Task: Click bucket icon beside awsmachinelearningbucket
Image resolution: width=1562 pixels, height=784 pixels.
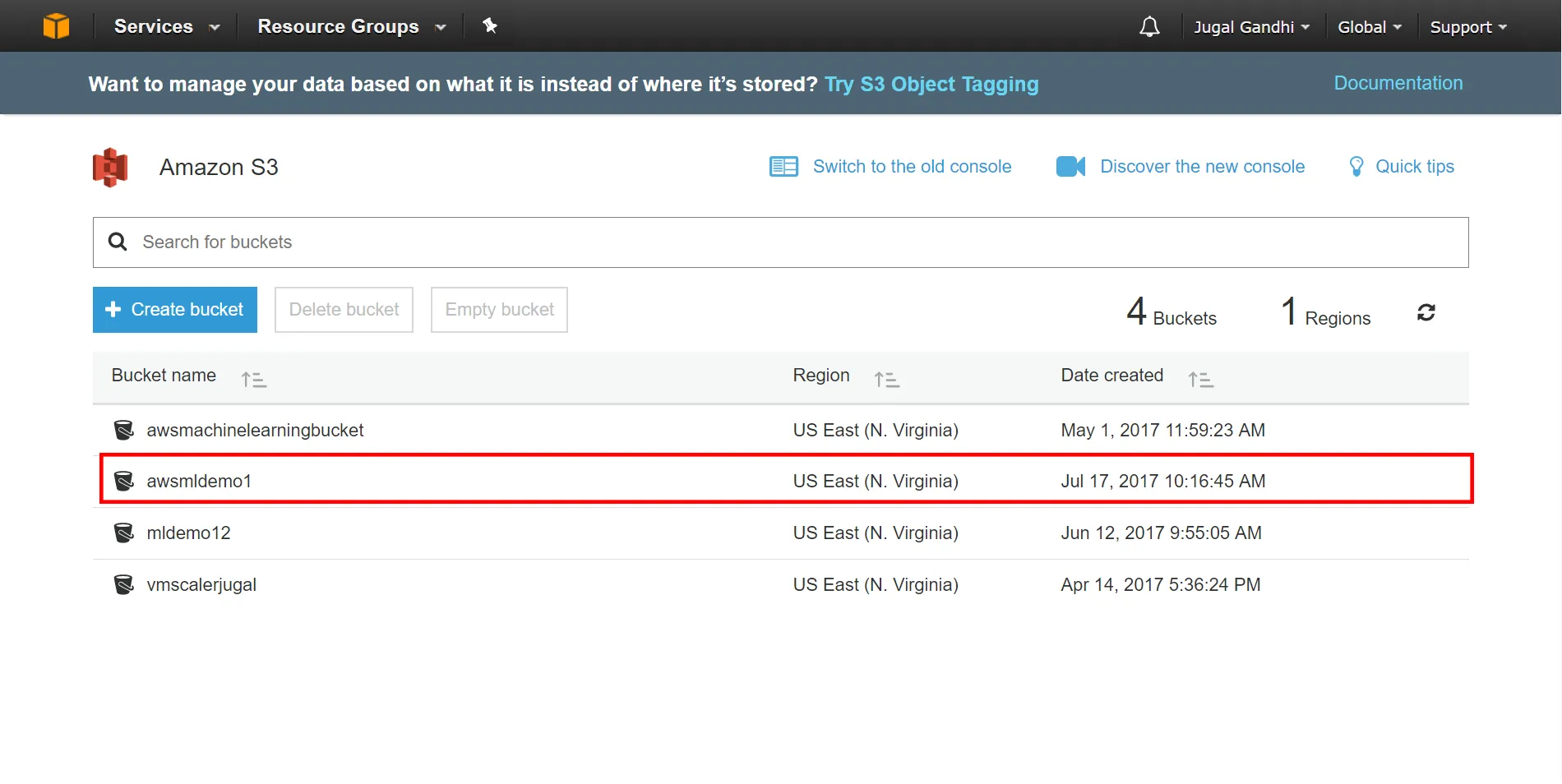Action: [124, 430]
